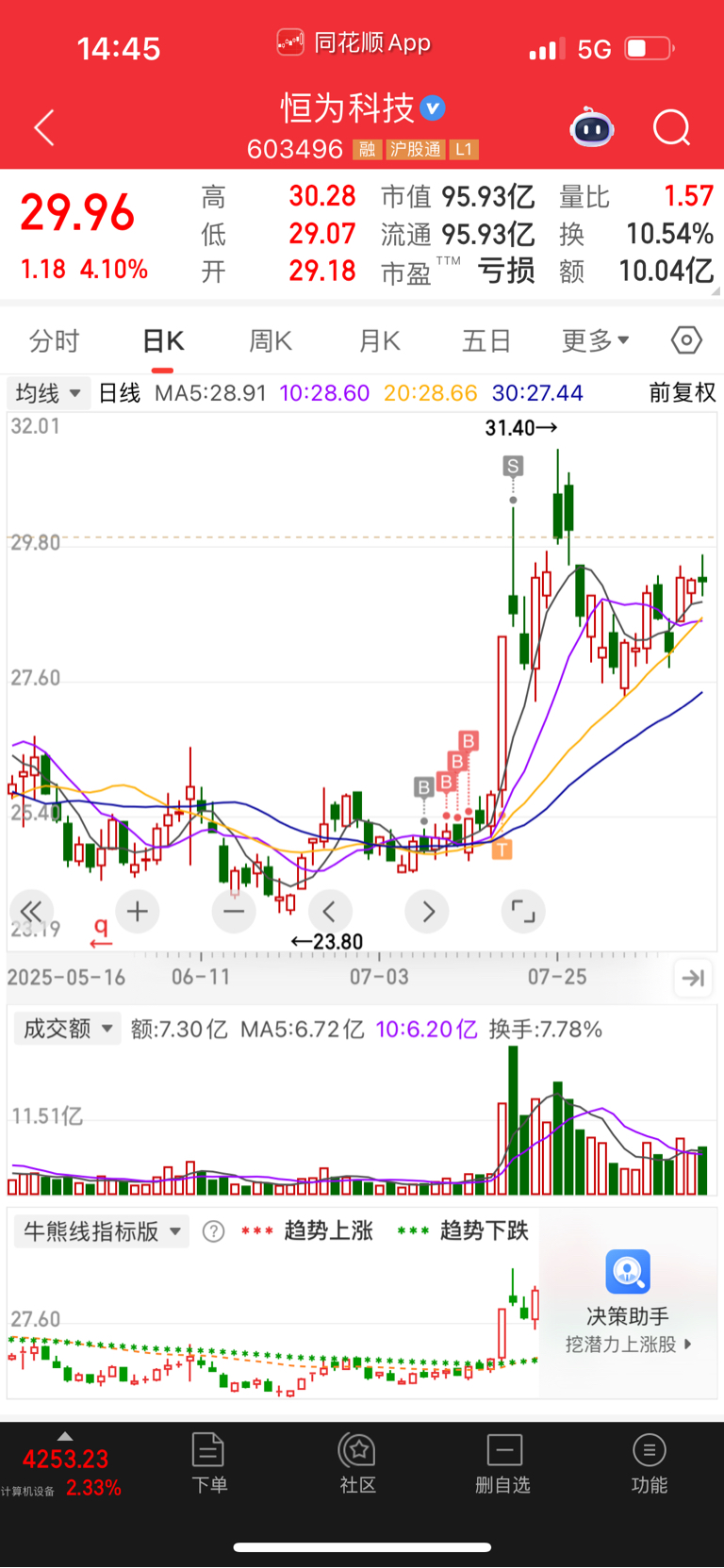Tap the 沪股通 tag

click(415, 150)
